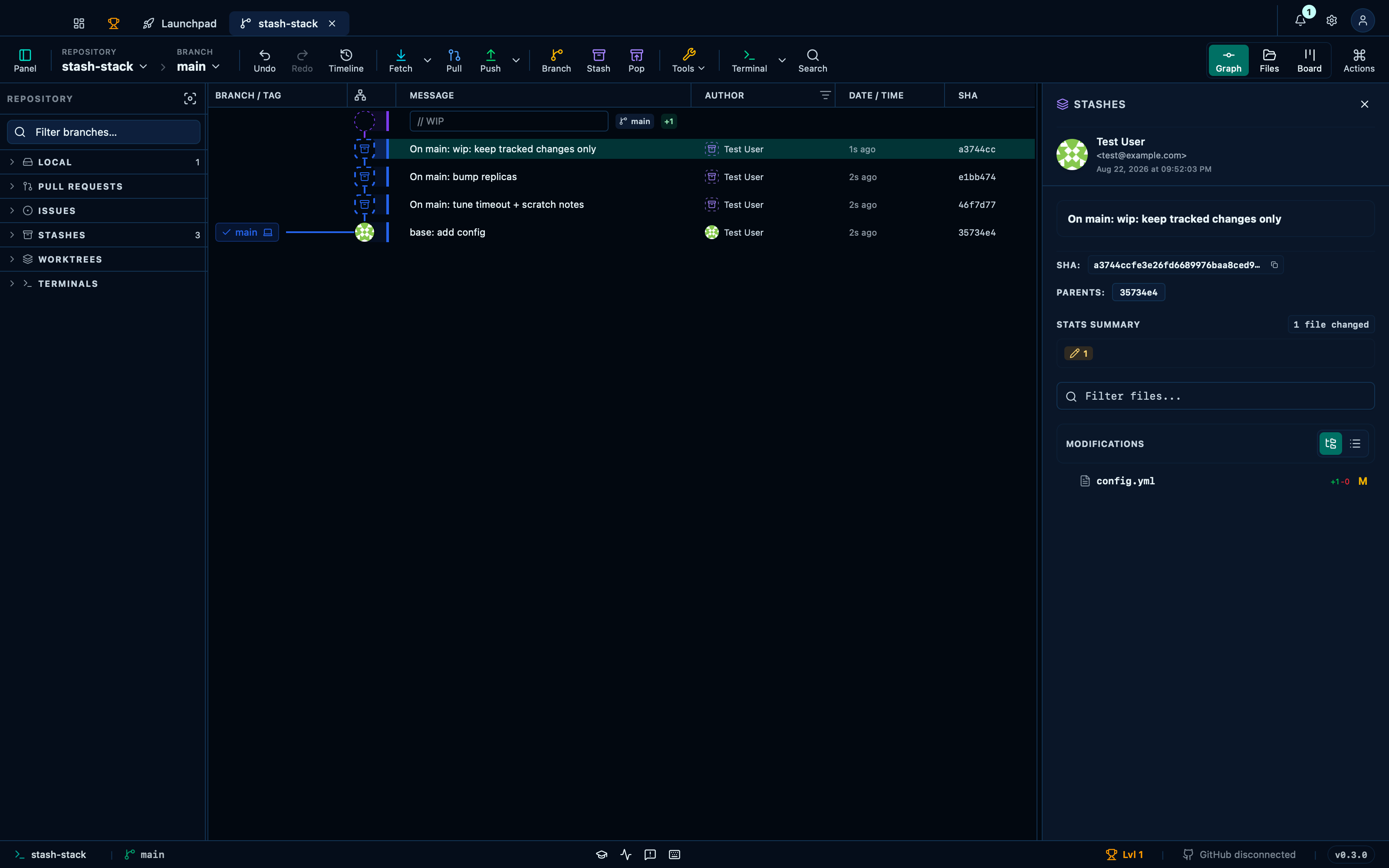Expand the LOCAL section
1389x868 pixels.
pyautogui.click(x=103, y=162)
